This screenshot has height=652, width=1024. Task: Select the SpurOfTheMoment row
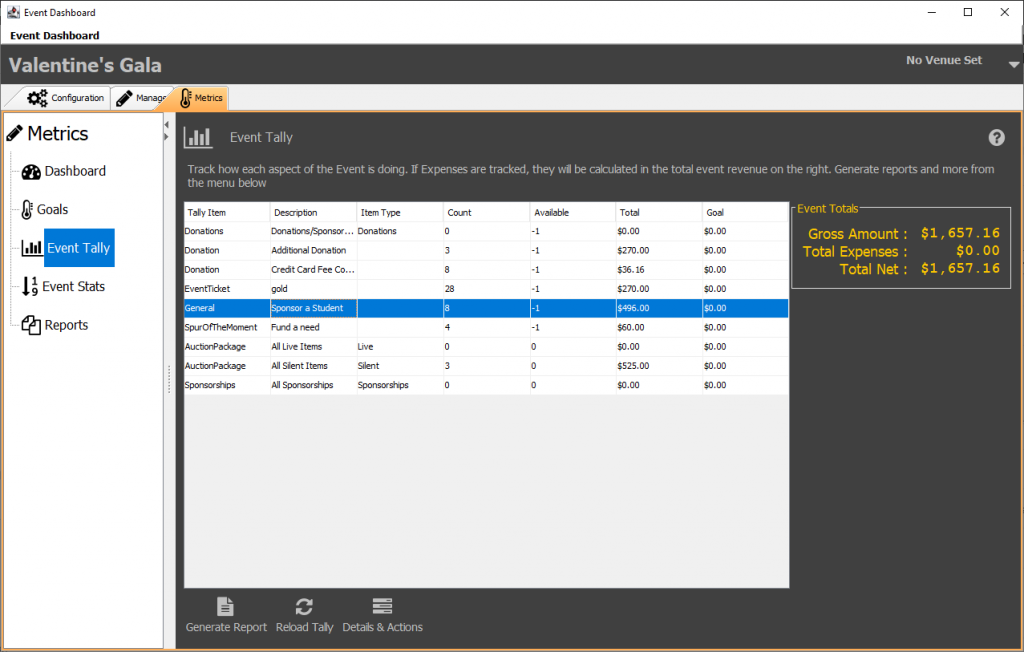tap(487, 327)
